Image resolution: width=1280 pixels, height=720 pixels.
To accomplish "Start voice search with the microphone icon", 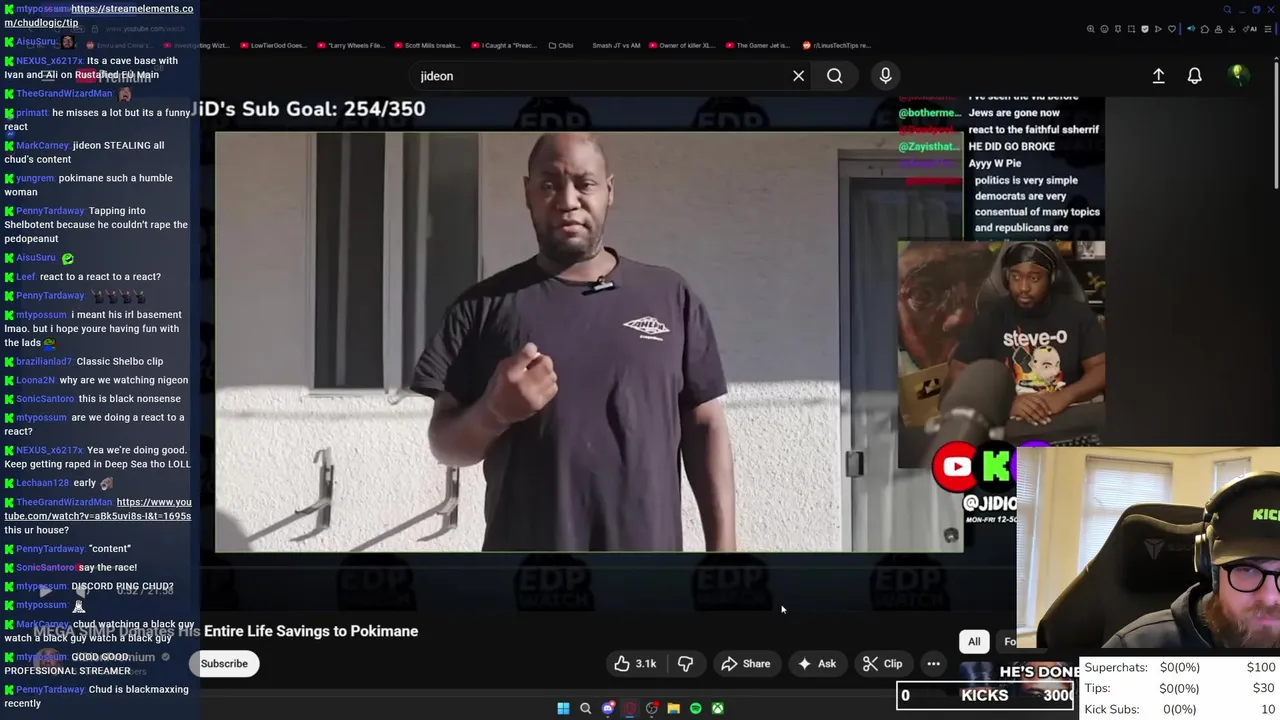I will tap(885, 76).
